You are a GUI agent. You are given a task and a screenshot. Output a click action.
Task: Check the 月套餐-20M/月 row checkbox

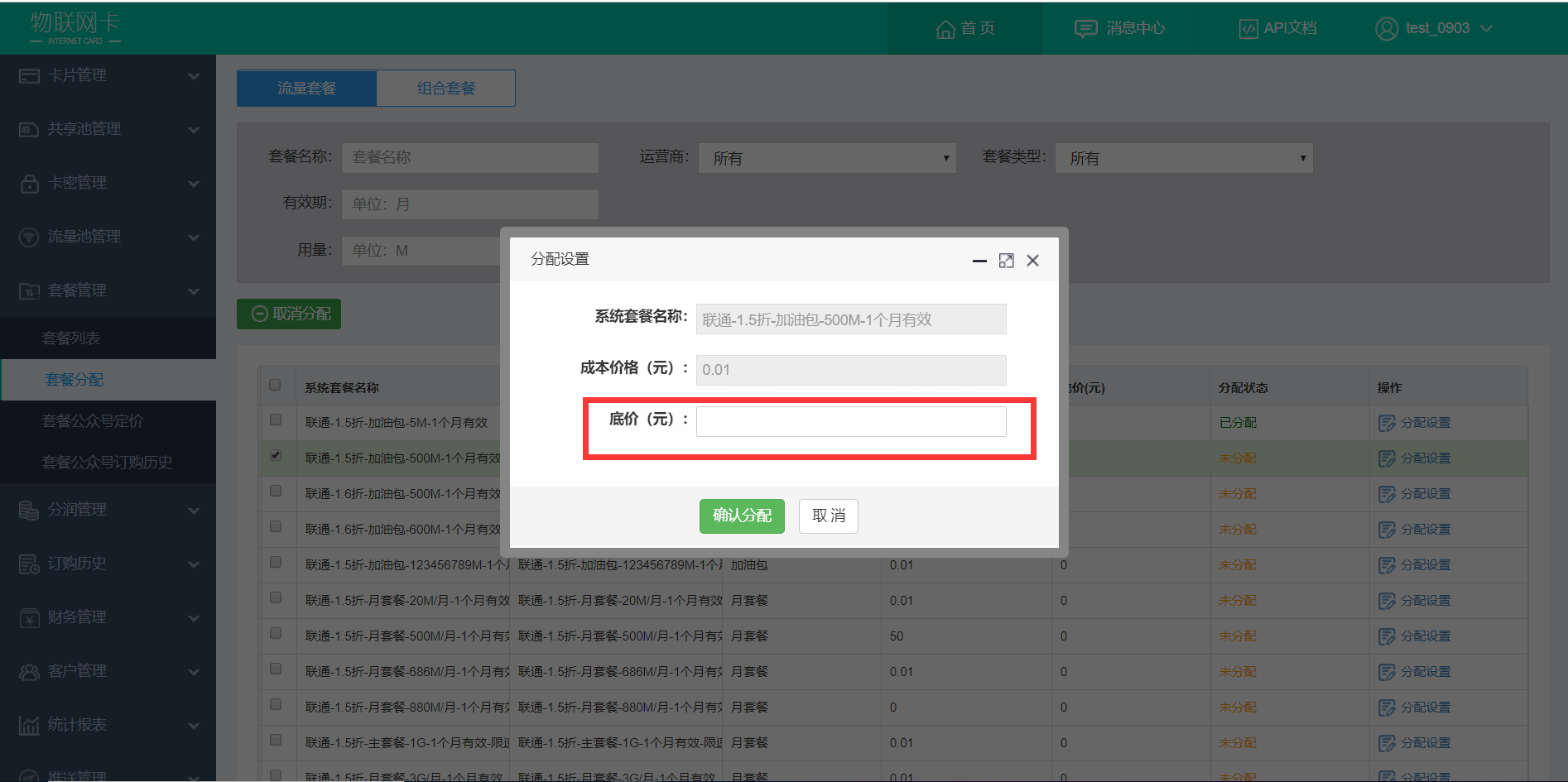click(x=276, y=598)
